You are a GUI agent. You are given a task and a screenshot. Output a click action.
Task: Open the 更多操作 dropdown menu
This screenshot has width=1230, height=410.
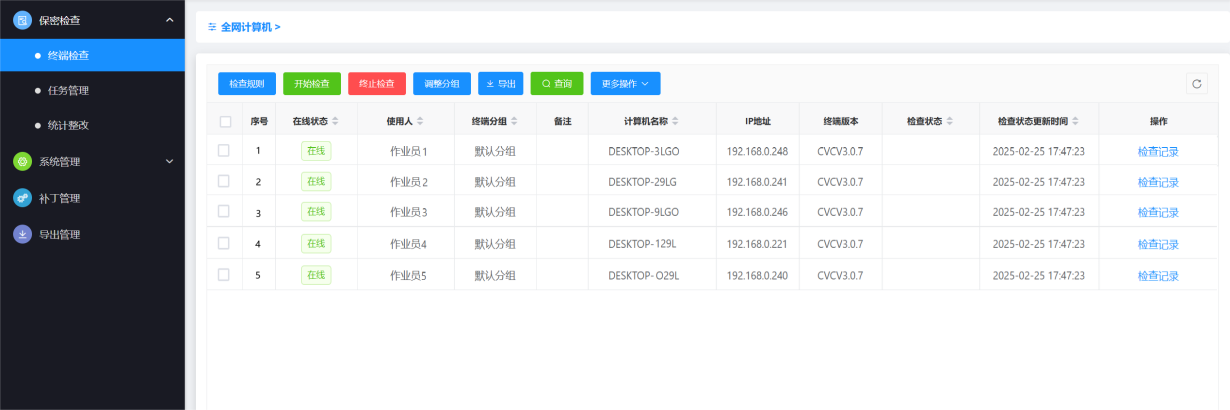coord(625,84)
